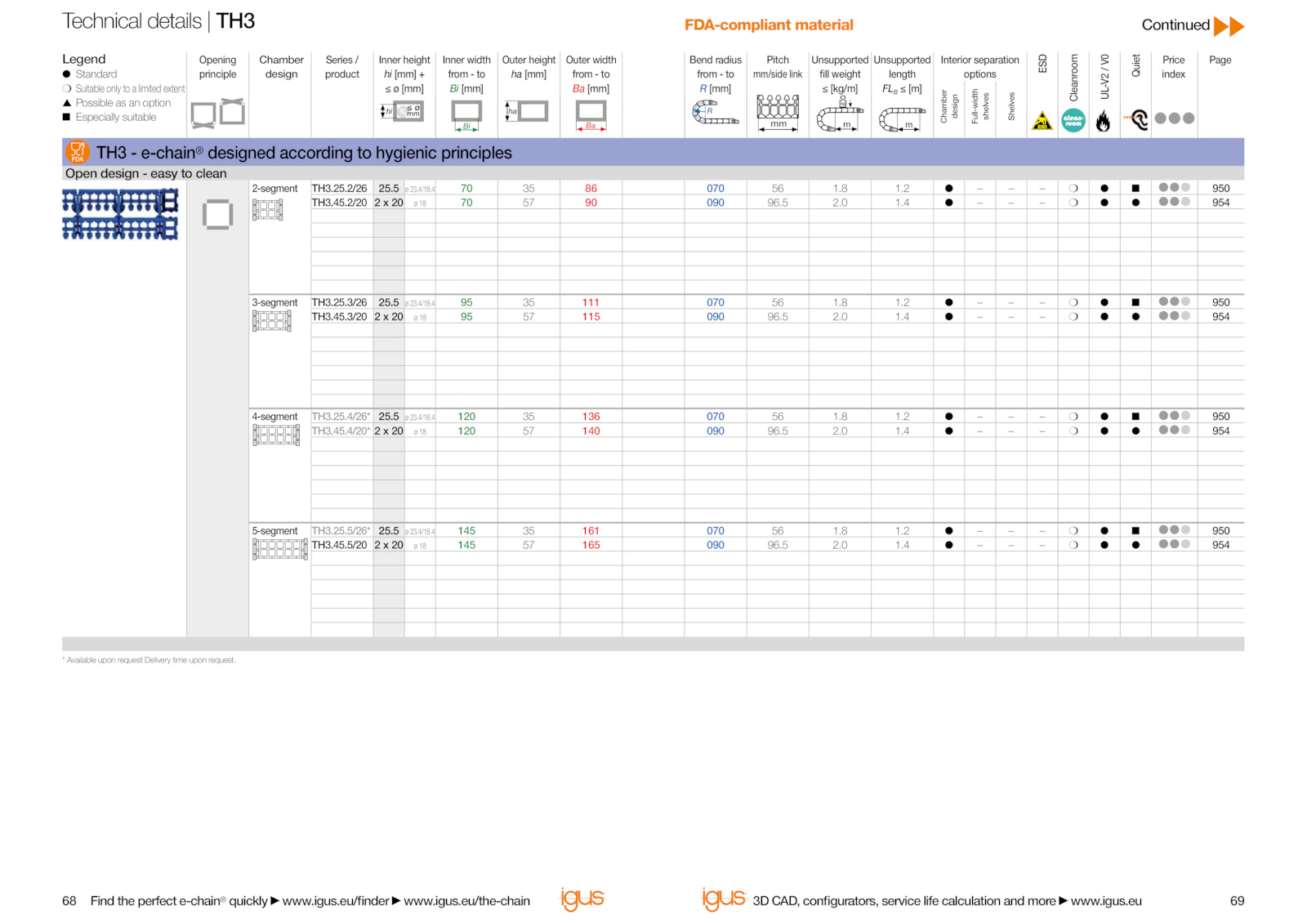This screenshot has height=924, width=1307.
Task: Select the TH3.25.4/26* product row
Action: click(x=777, y=417)
